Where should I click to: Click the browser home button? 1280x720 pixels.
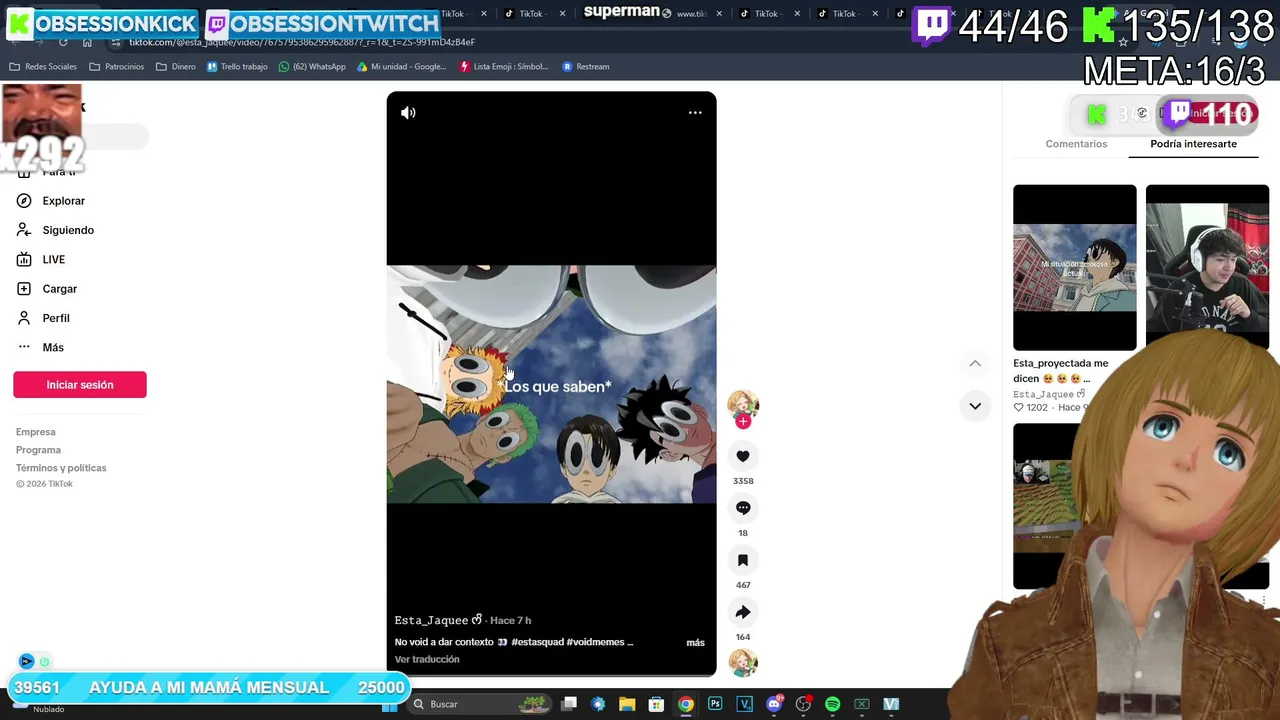(87, 42)
